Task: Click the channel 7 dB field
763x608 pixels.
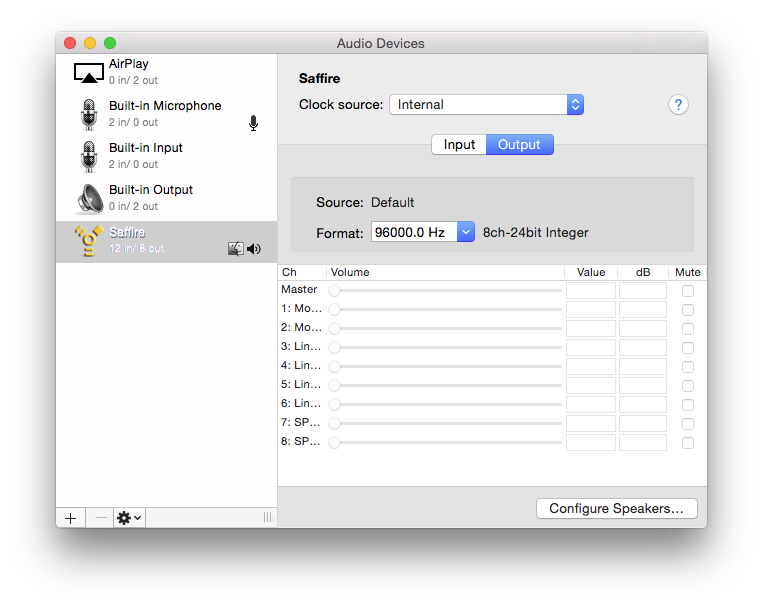Action: coord(643,424)
